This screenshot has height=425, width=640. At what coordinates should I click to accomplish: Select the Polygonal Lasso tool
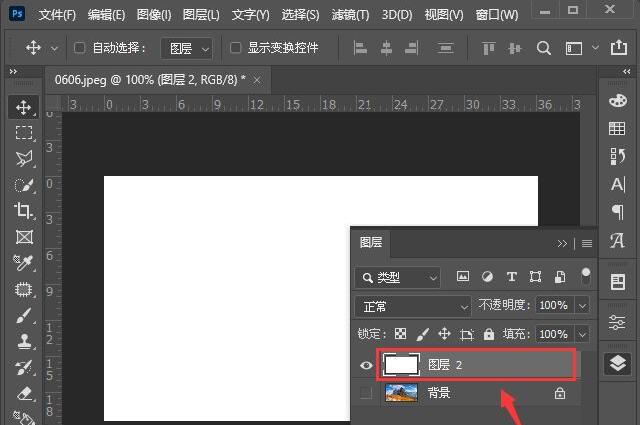pos(24,159)
